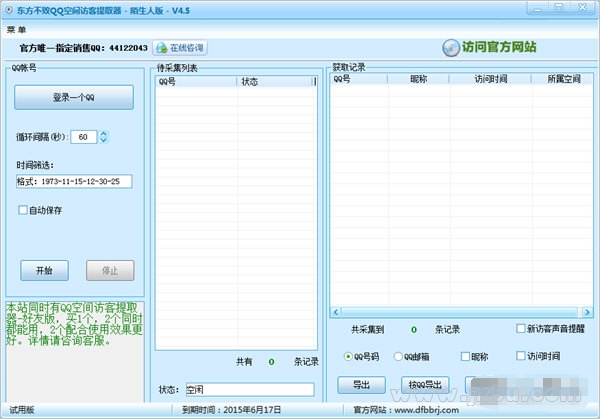Click the 按QQ导出 button

[425, 385]
